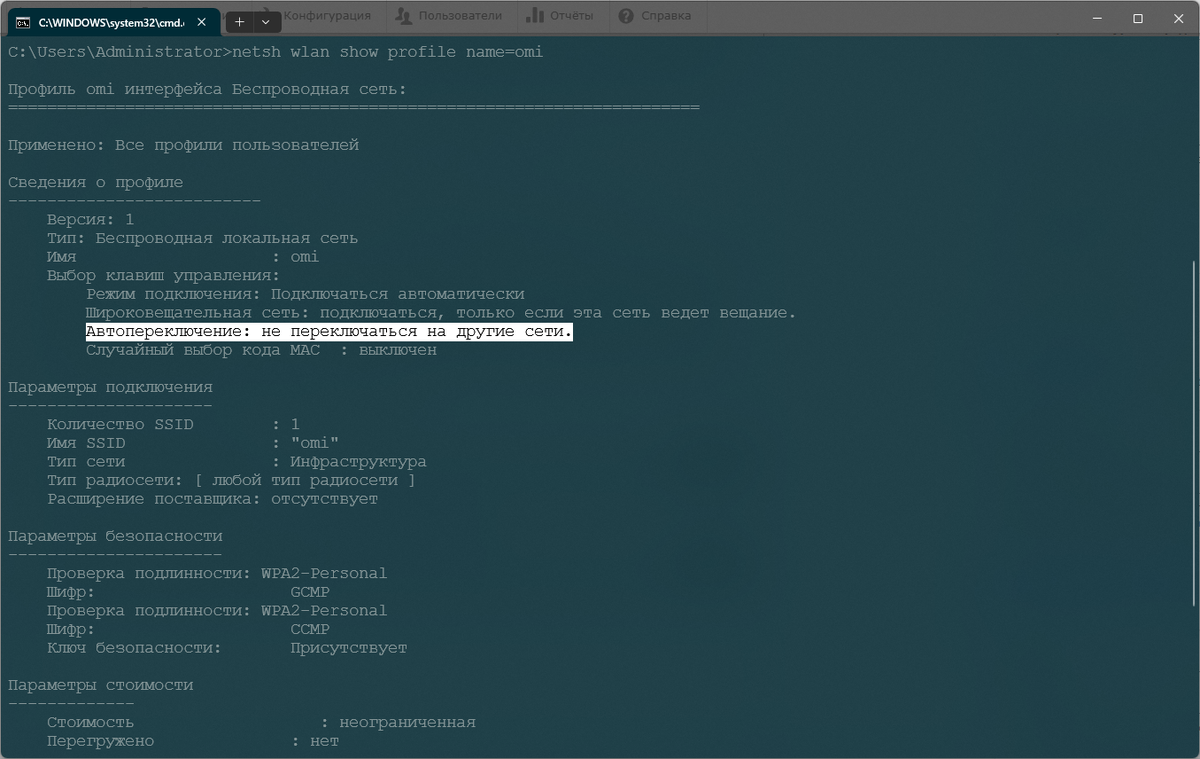Click the highlighted Автопереключение line
This screenshot has height=759, width=1200.
pos(329,332)
